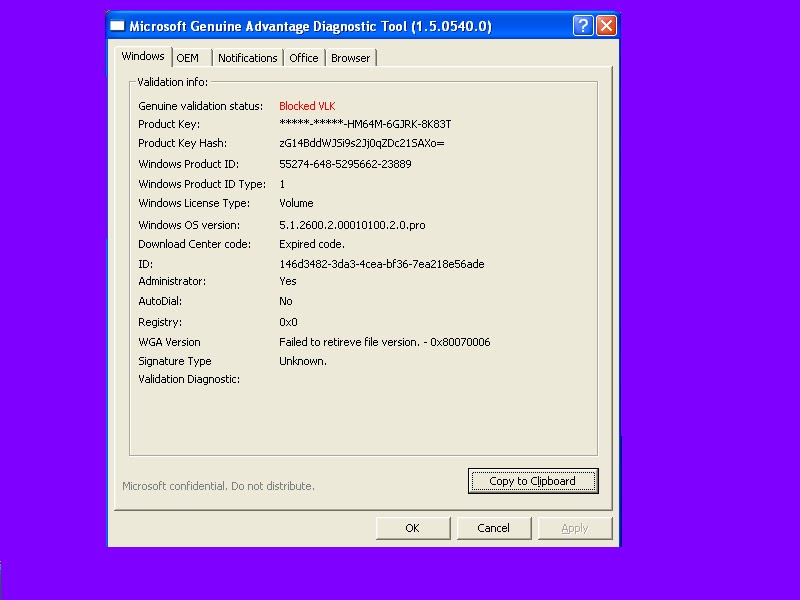This screenshot has height=600, width=800.
Task: Click Windows Product ID 55274-648-5295662-23889
Action: [345, 164]
